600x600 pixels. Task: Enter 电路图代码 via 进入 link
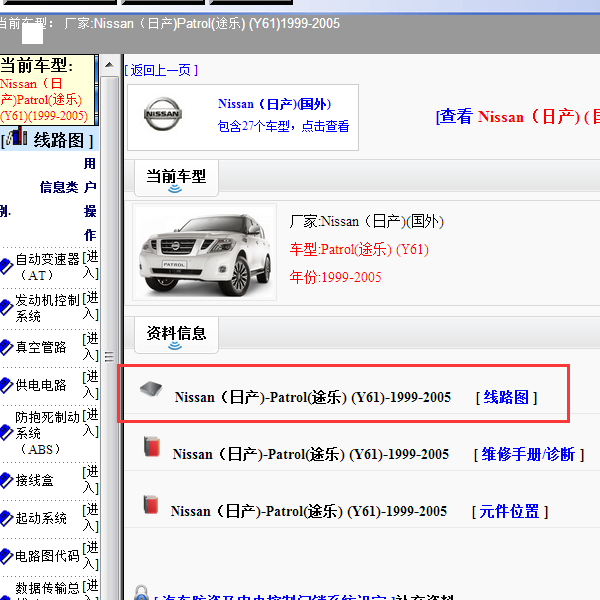[91, 555]
